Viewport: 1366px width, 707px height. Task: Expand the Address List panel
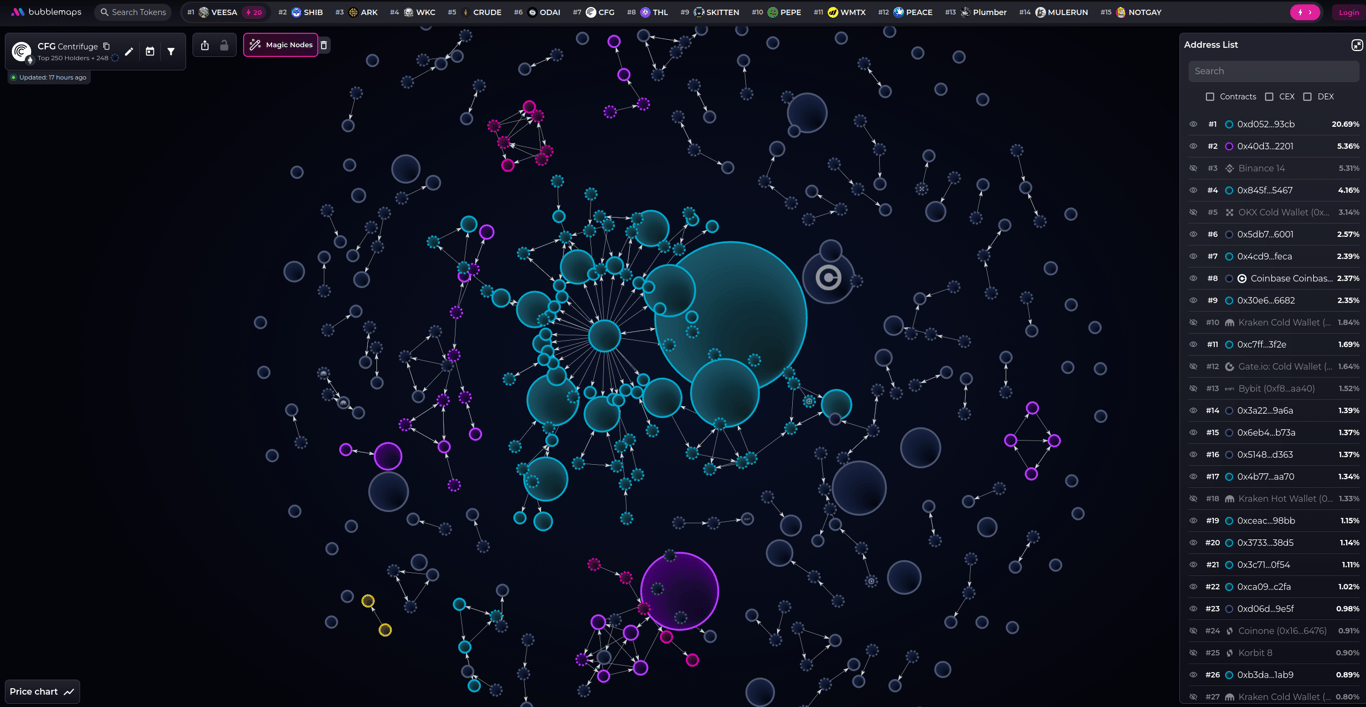pos(1357,44)
